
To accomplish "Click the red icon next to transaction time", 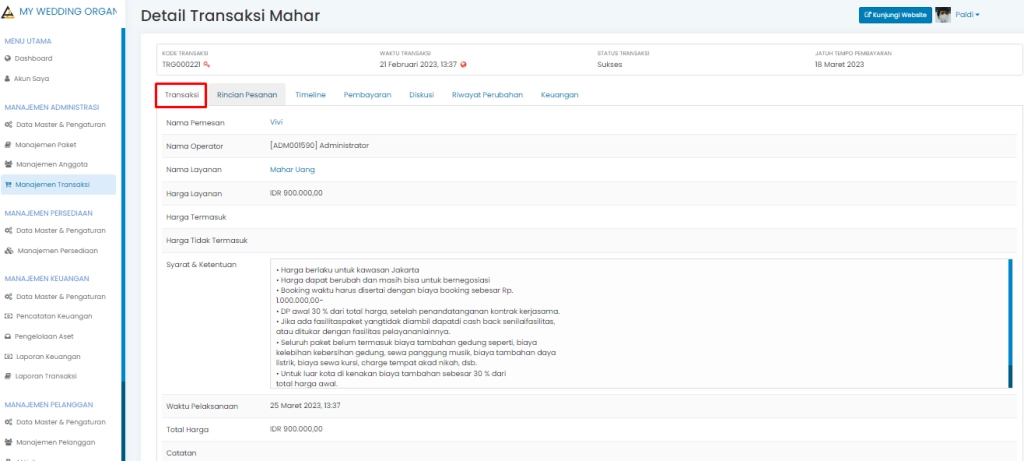I will coord(464,64).
